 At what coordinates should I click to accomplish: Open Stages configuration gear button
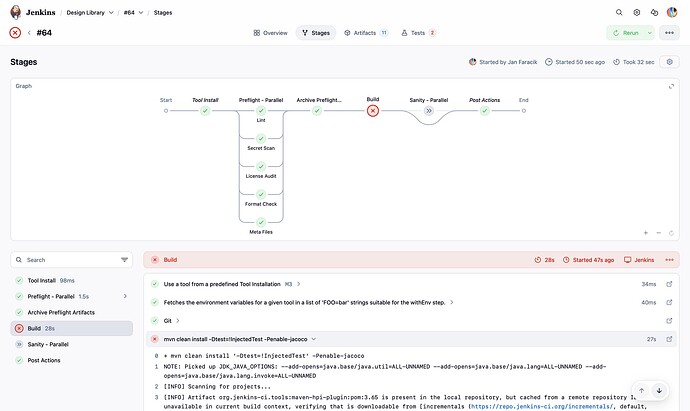pos(669,62)
